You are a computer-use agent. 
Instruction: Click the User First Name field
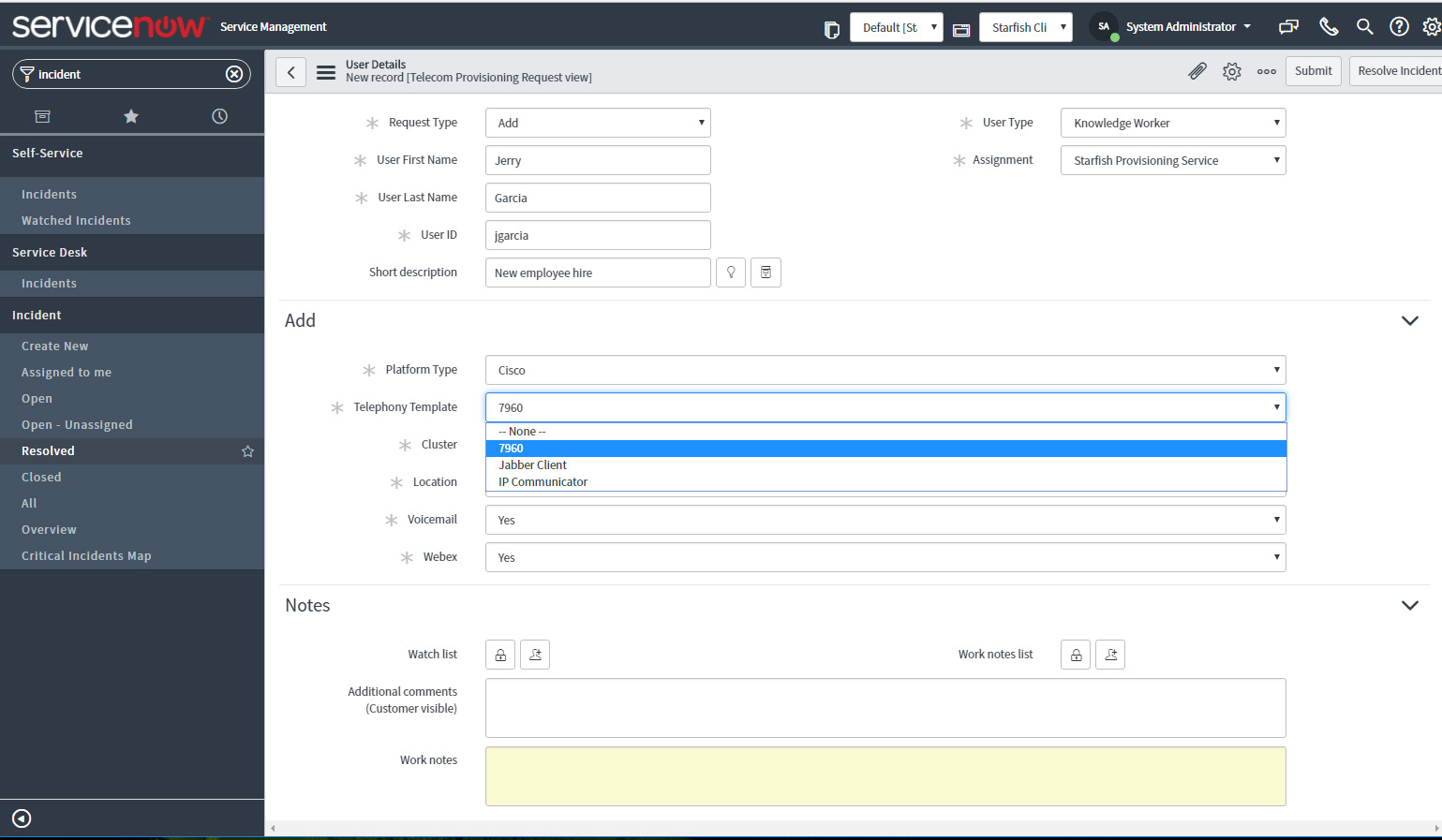[598, 160]
